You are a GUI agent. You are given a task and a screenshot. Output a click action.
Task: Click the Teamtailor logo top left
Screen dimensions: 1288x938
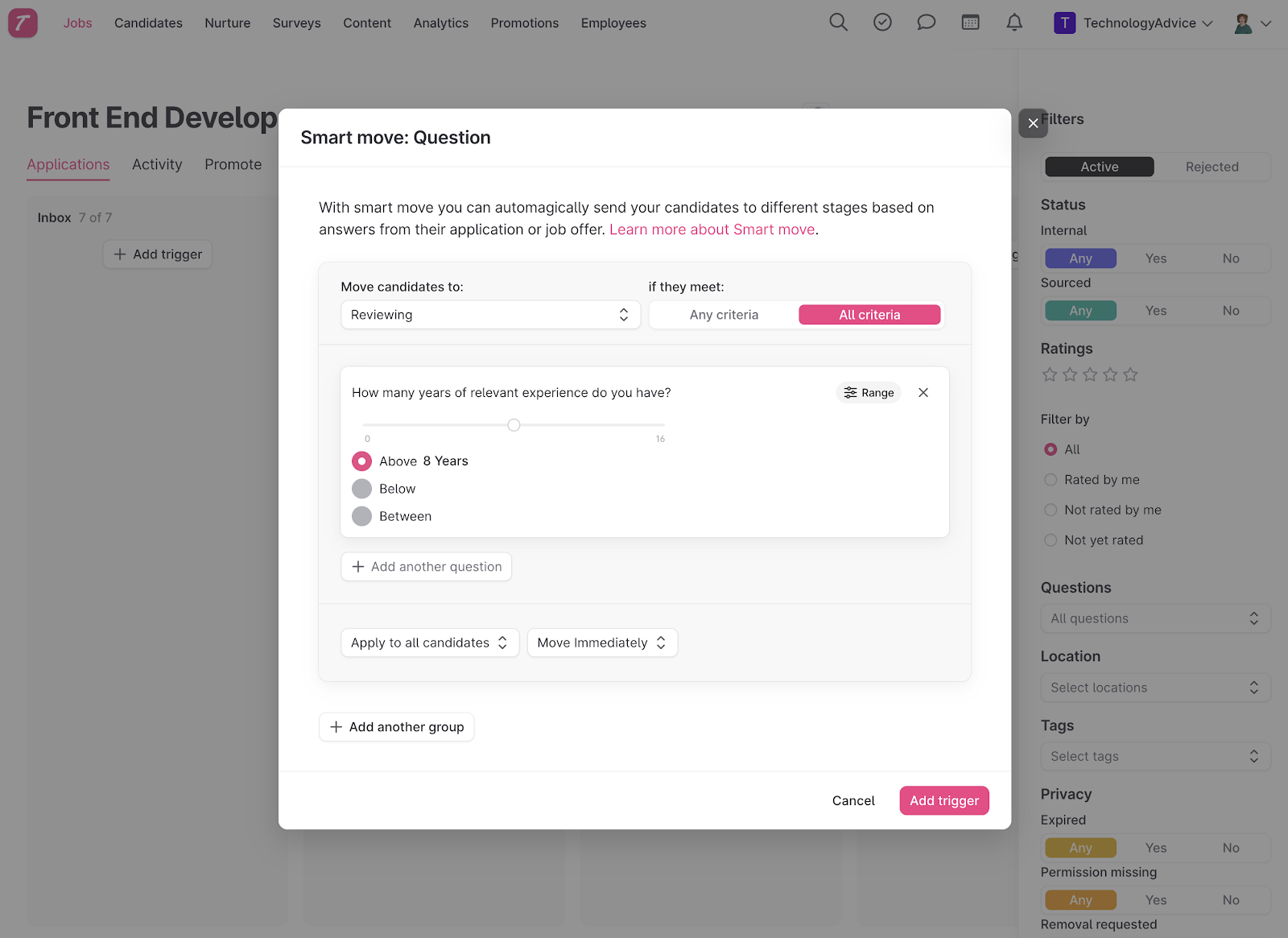(22, 23)
